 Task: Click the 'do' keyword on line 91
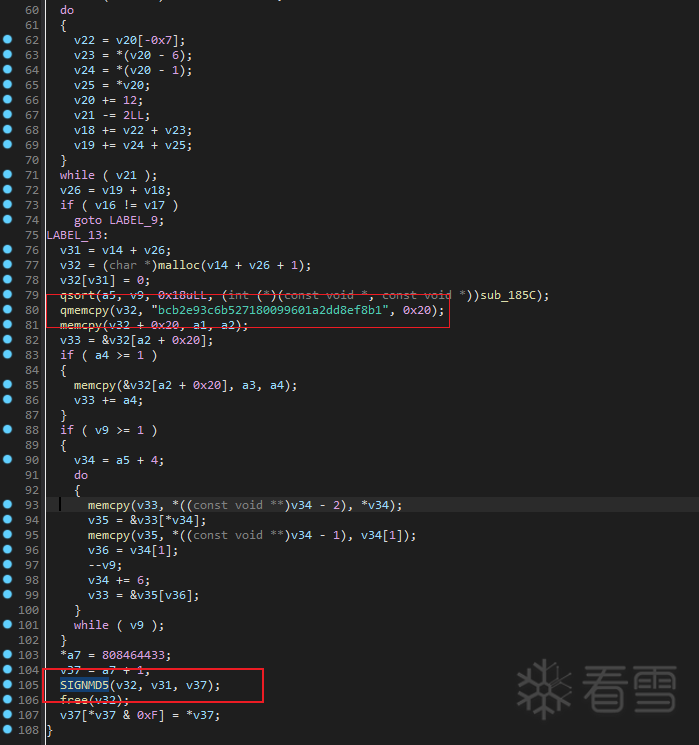pyautogui.click(x=81, y=475)
